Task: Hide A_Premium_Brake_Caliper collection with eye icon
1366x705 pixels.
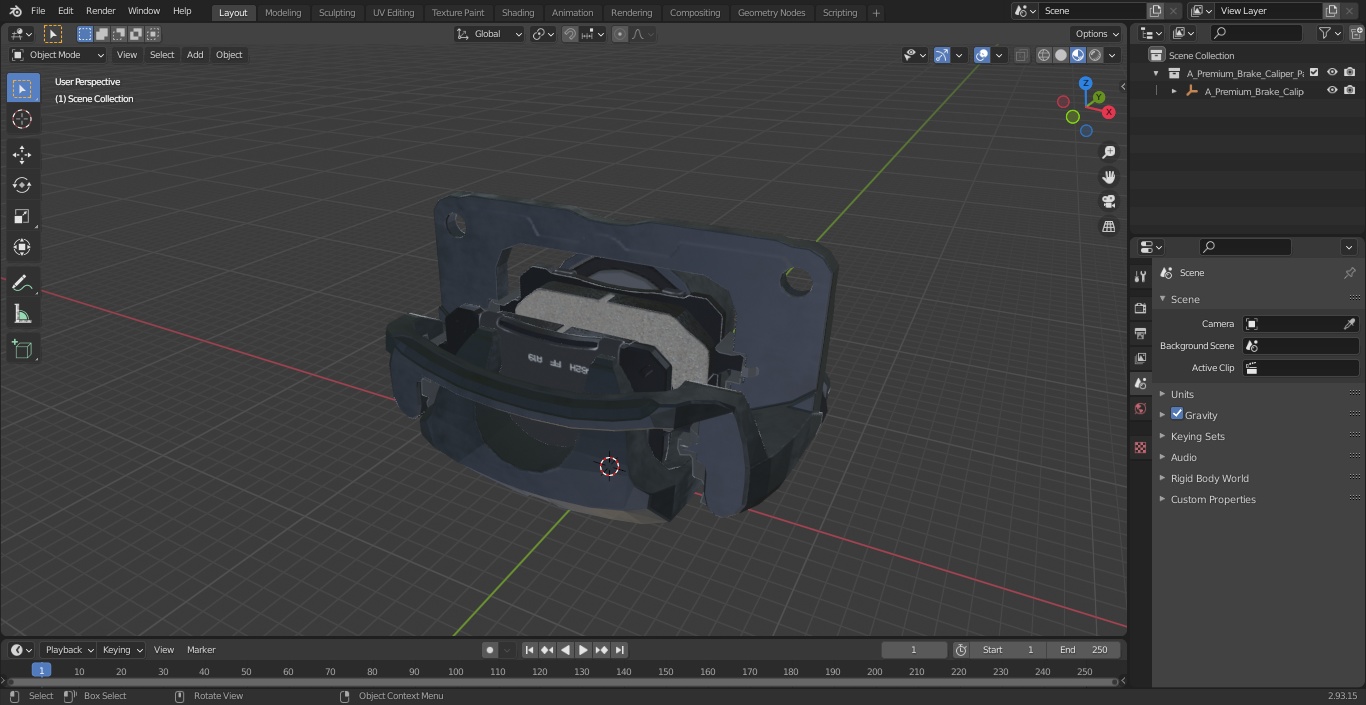Action: tap(1332, 73)
